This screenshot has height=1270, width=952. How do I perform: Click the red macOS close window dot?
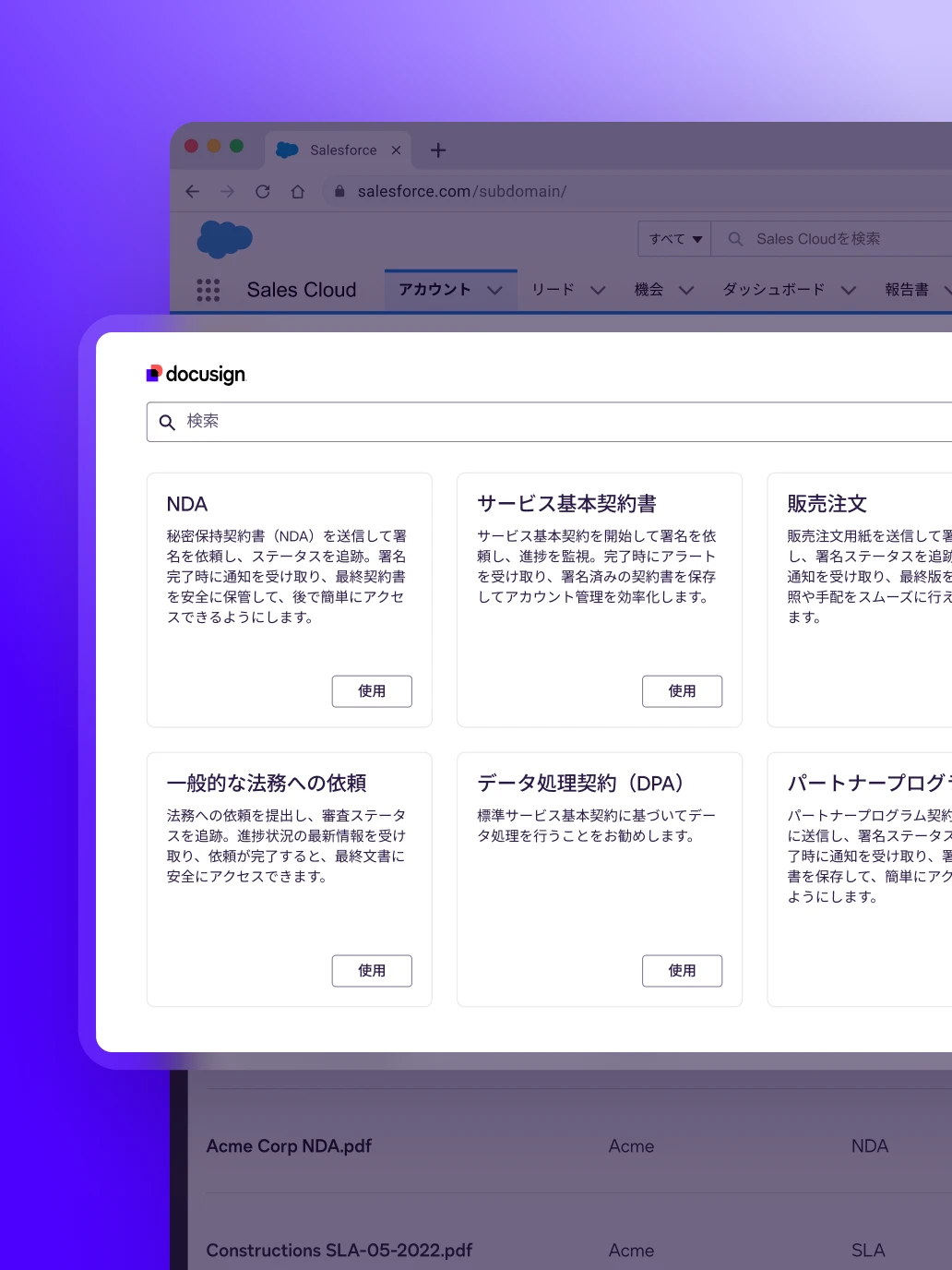pos(192,146)
